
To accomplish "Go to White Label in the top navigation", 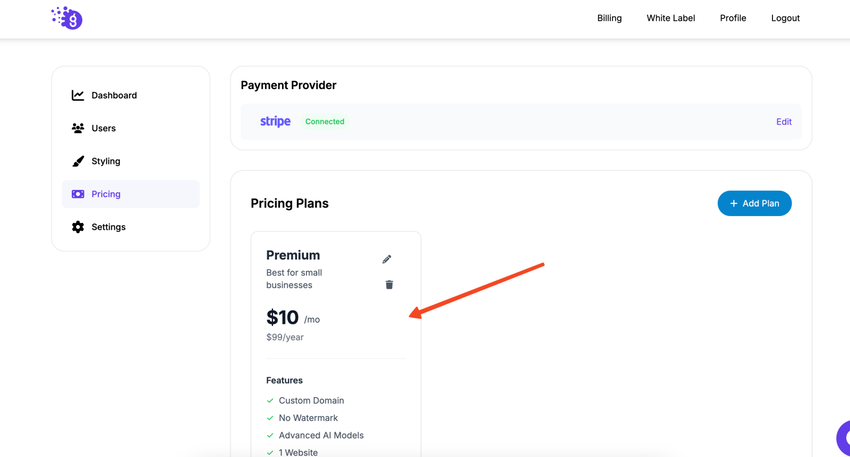I will [670, 18].
